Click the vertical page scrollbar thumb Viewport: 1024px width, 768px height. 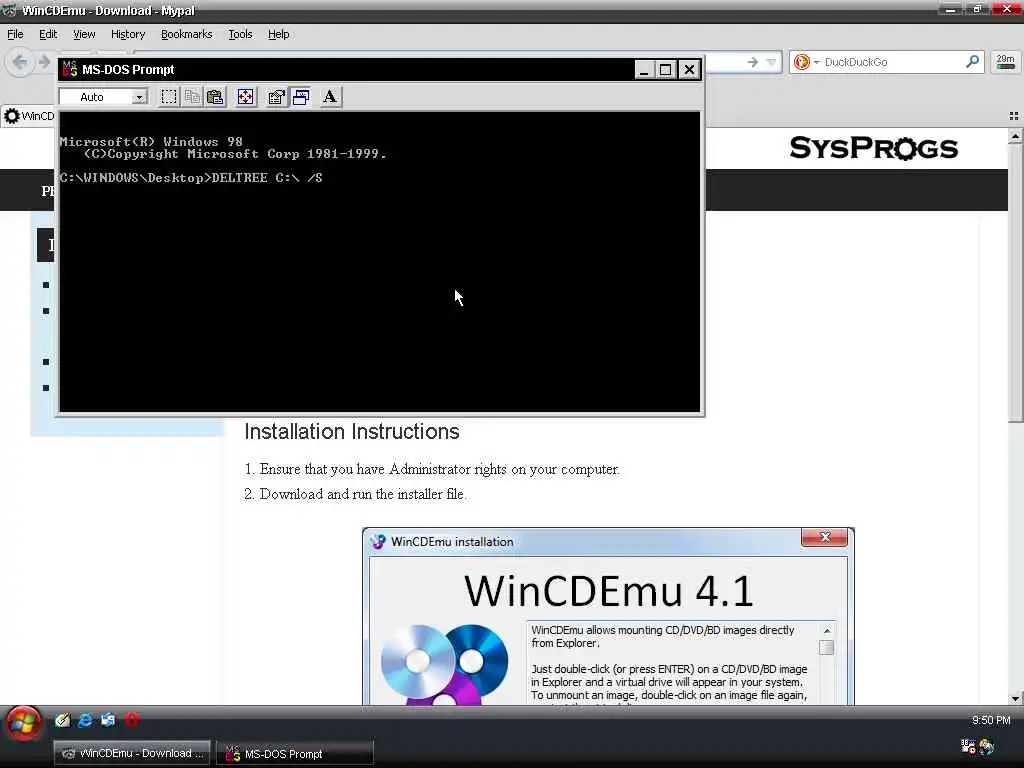click(x=1015, y=283)
